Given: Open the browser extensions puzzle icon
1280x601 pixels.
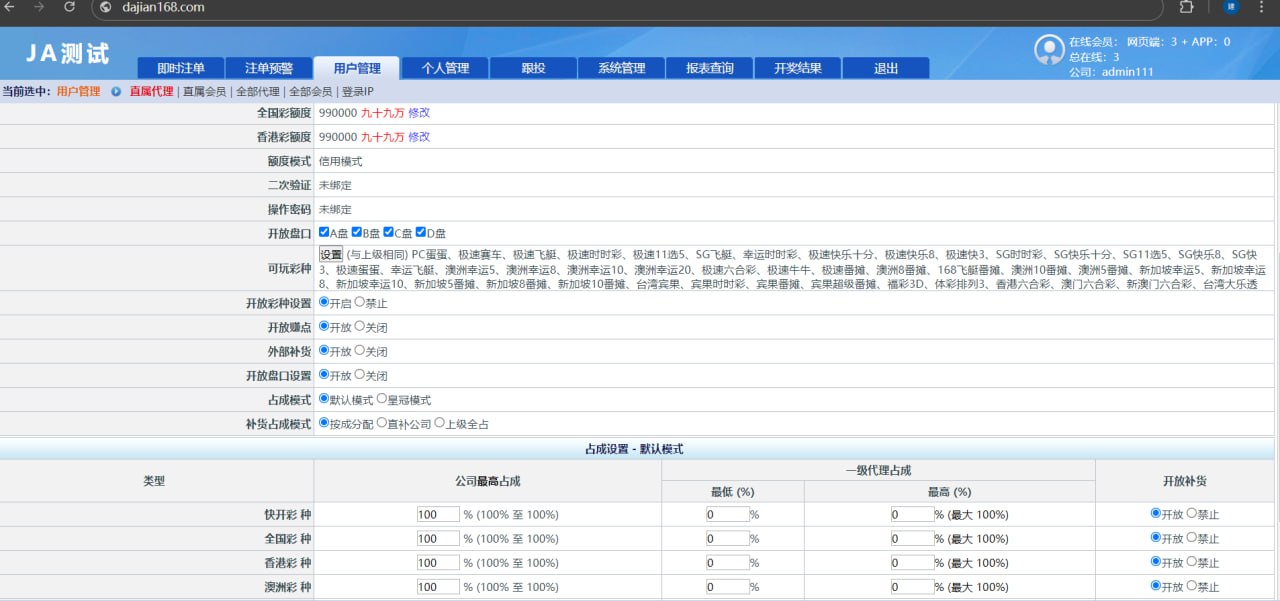Looking at the screenshot, I should (x=1186, y=7).
